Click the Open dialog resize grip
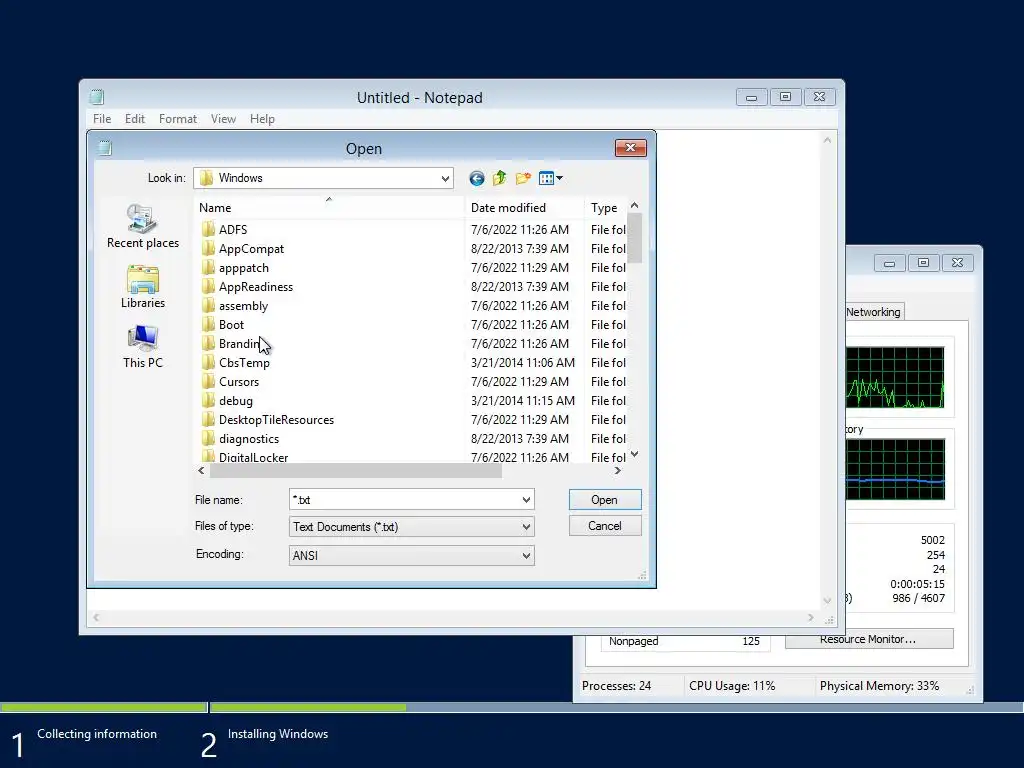 point(642,575)
